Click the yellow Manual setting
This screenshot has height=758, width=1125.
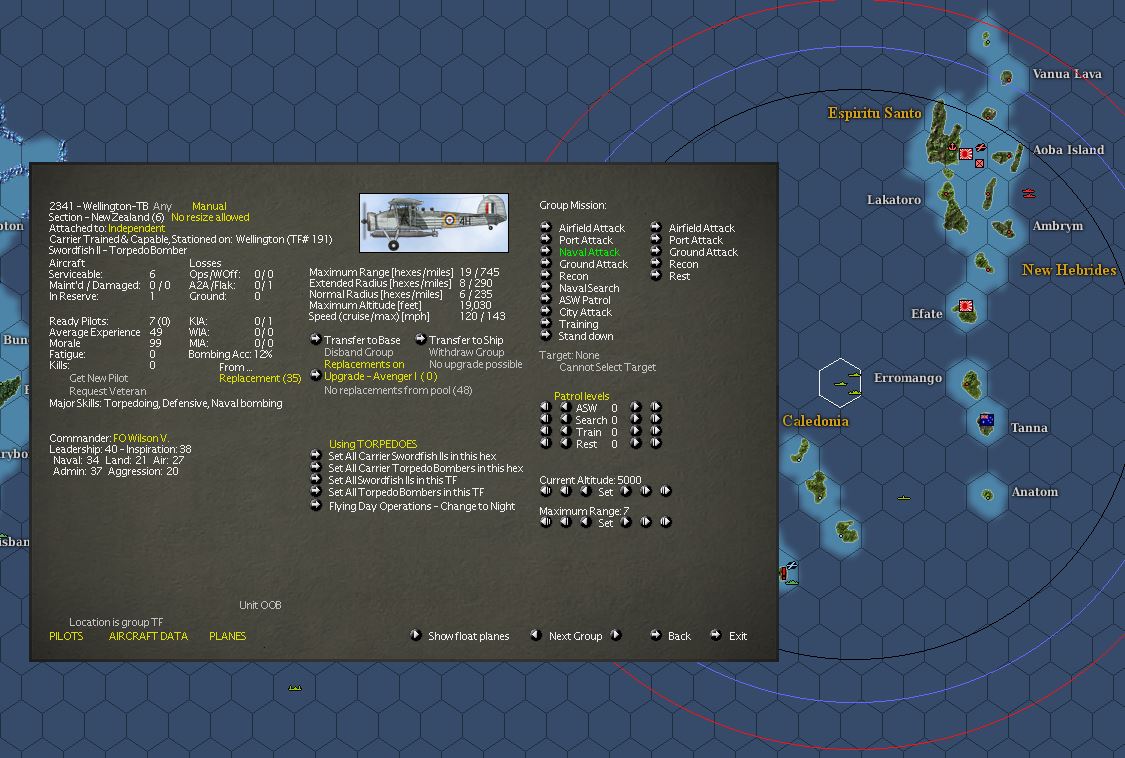pos(209,206)
